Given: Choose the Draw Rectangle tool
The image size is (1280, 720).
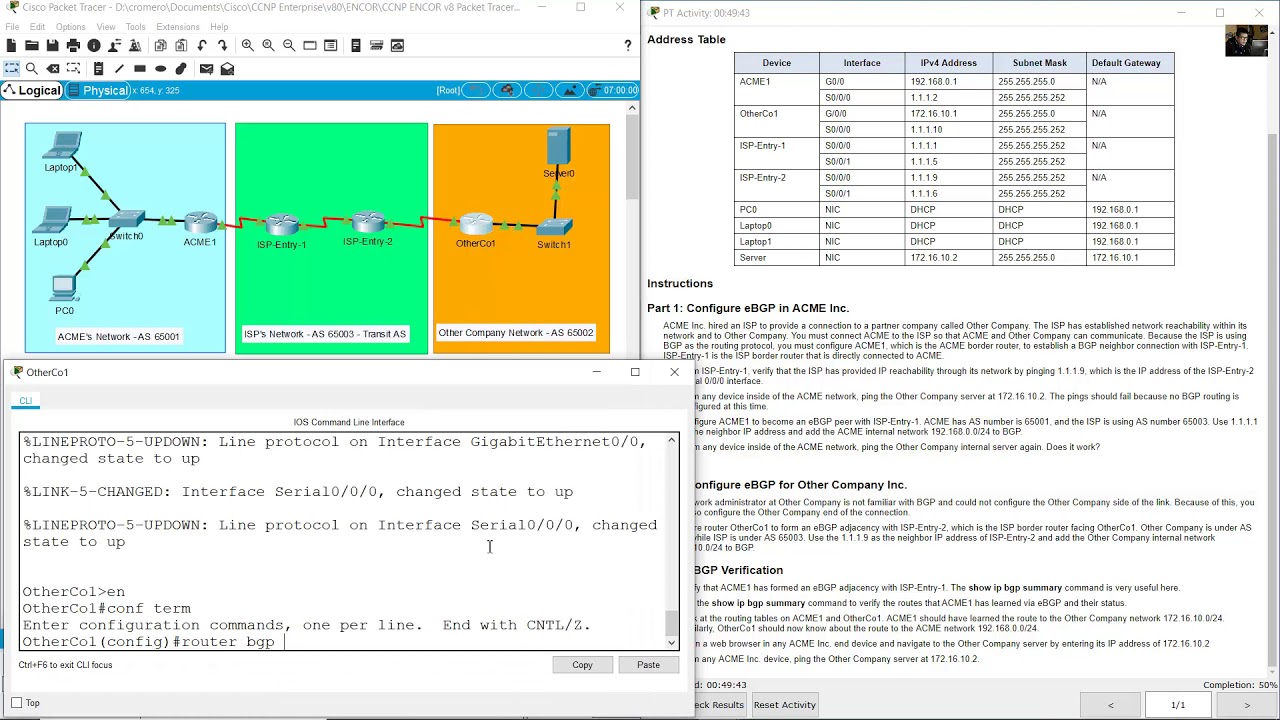Looking at the screenshot, I should click(x=140, y=68).
